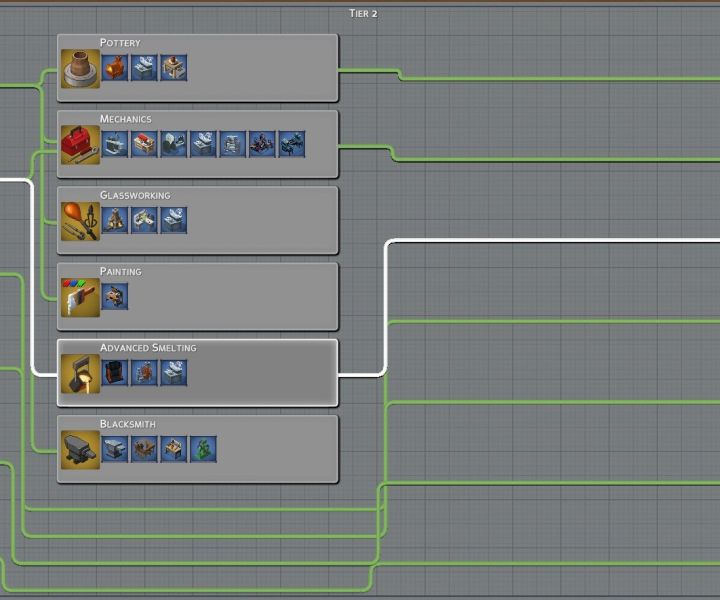
Task: Click the third unlock icon in Advanced Smelting
Action: (x=174, y=373)
